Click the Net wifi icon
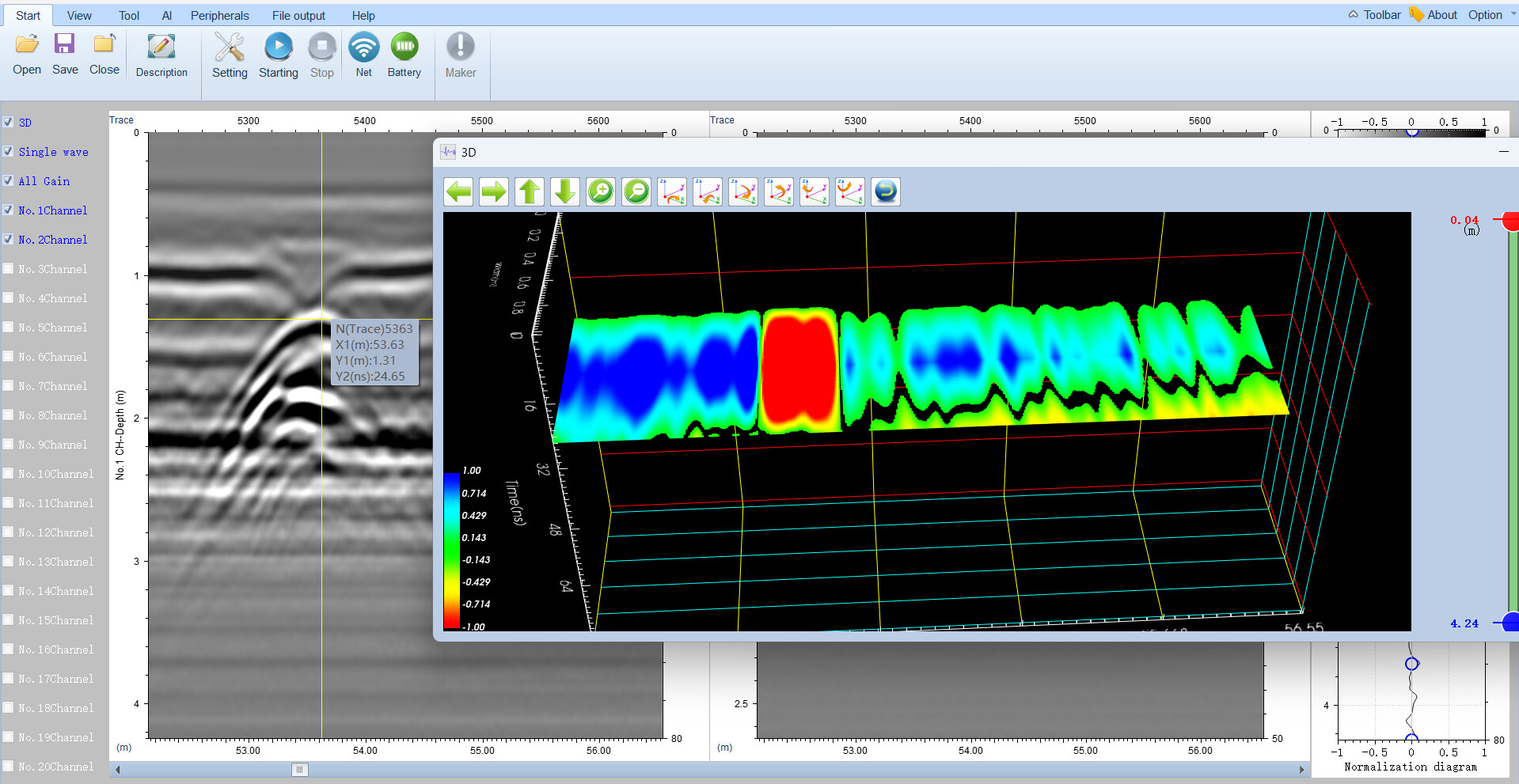The width and height of the screenshot is (1519, 784). tap(363, 47)
